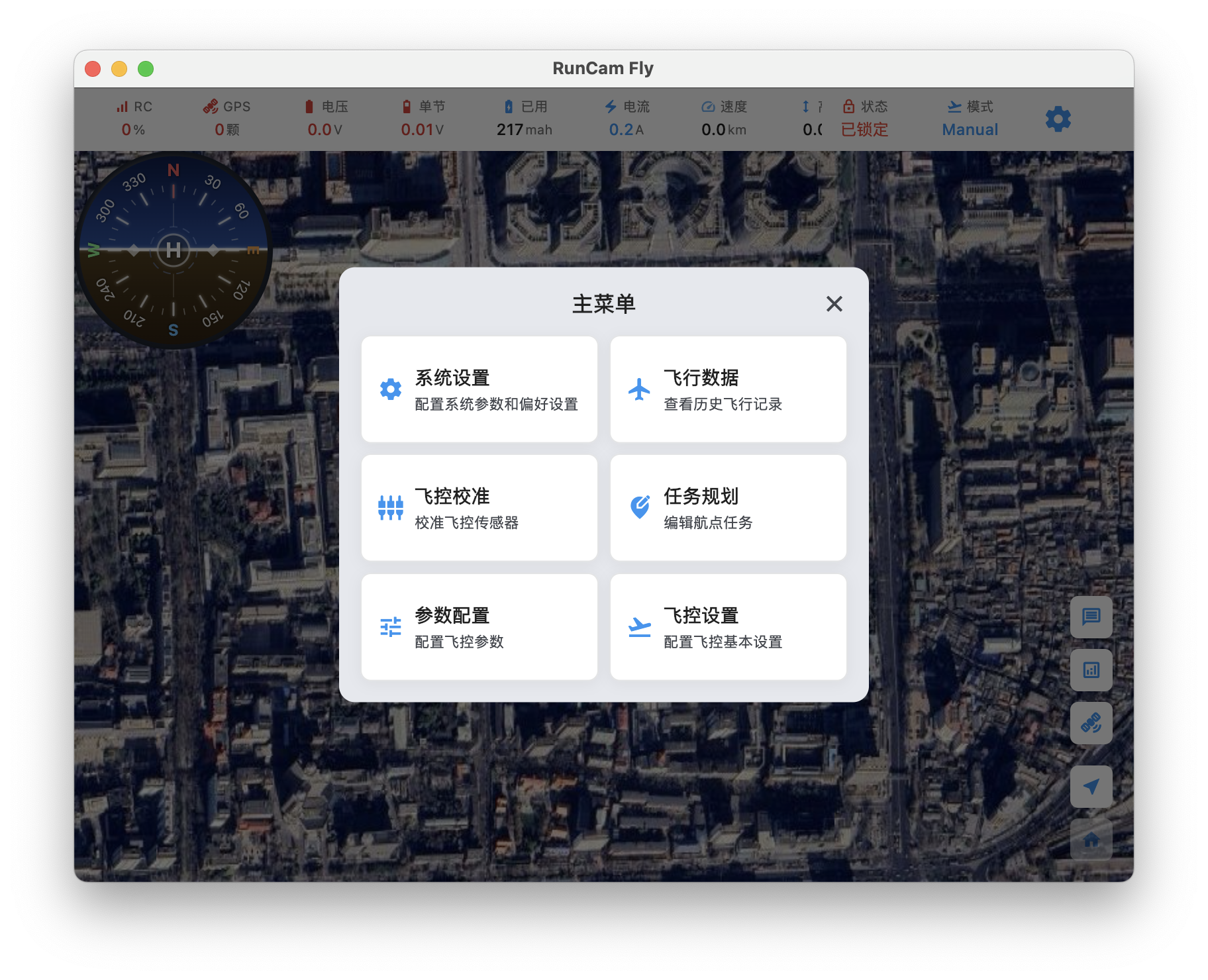
Task: Click the 速度 speed indicator
Action: click(724, 119)
